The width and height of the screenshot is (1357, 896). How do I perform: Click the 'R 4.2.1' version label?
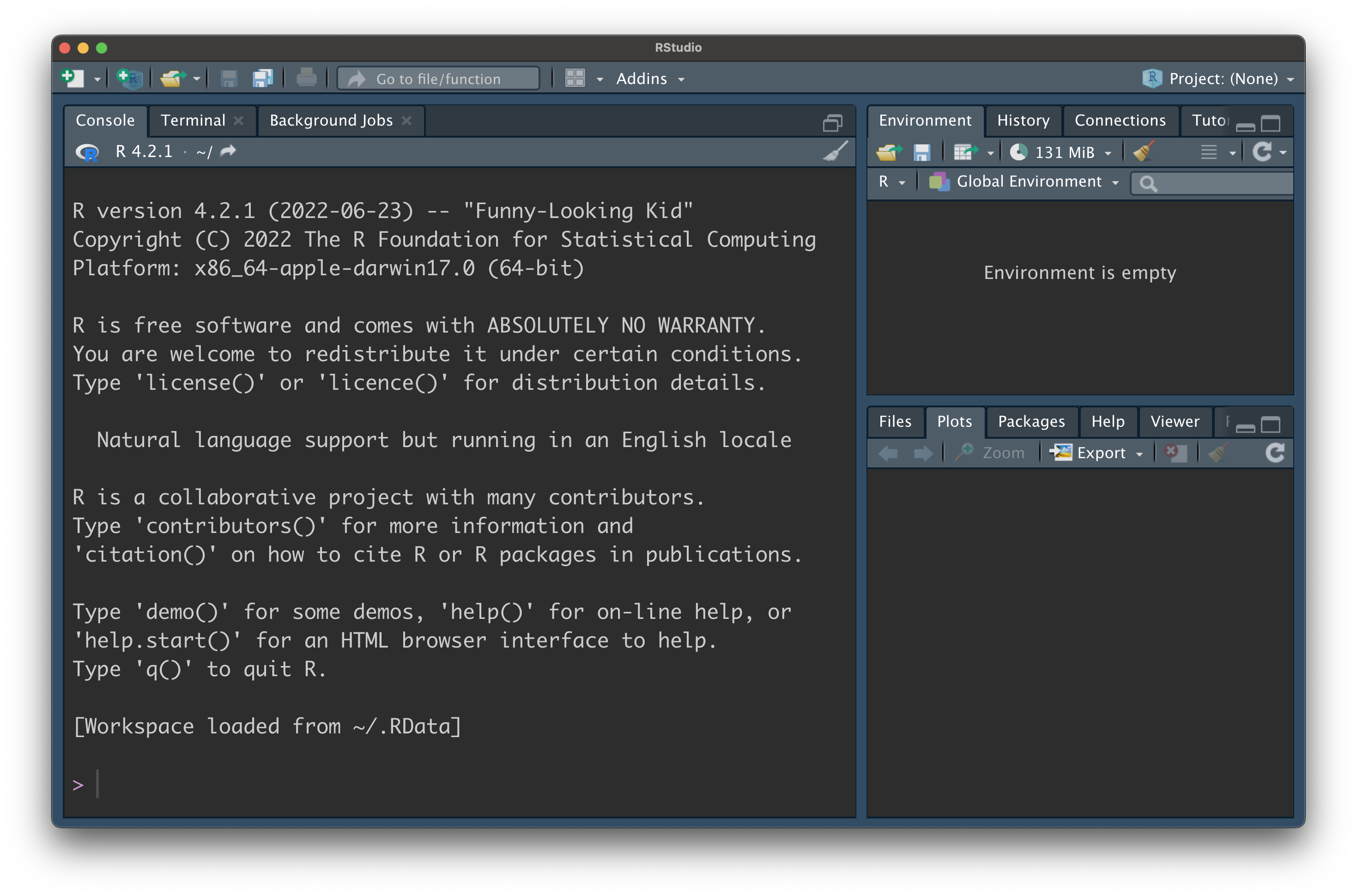144,151
